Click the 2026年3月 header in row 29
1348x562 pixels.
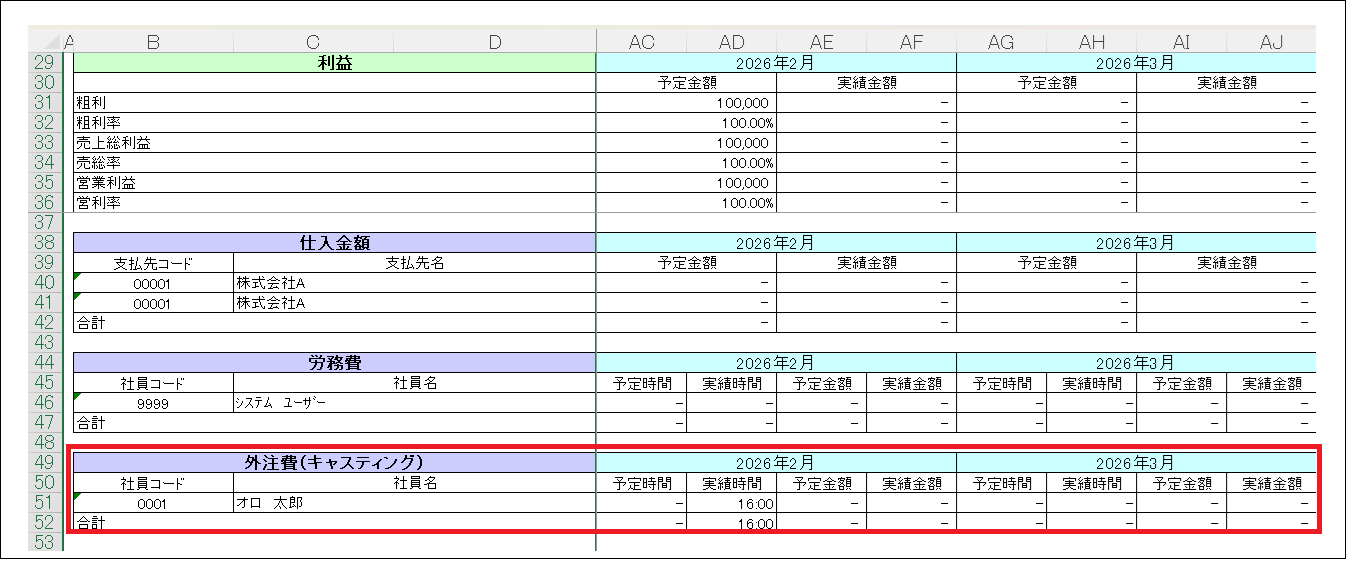[x=1136, y=63]
